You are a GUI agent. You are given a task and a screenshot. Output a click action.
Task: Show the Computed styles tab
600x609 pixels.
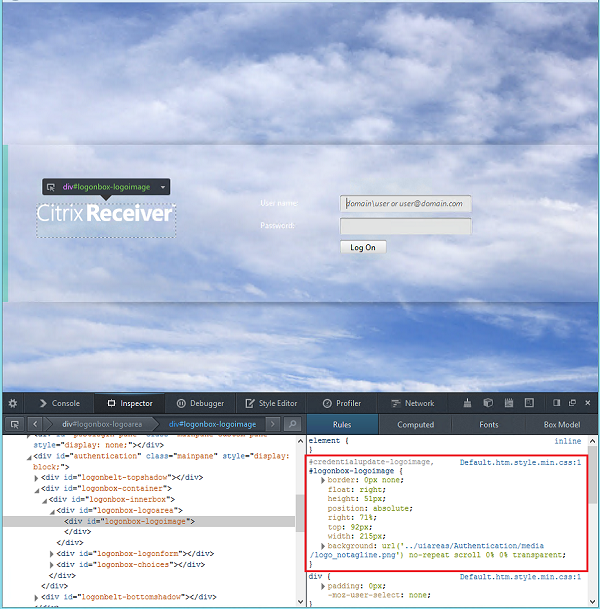(x=415, y=424)
